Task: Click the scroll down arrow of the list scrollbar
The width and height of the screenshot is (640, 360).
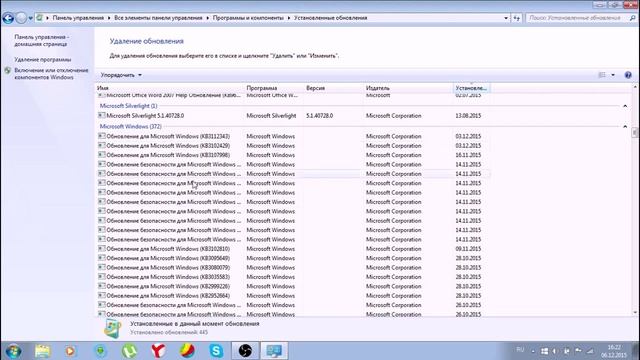Action: coord(635,313)
